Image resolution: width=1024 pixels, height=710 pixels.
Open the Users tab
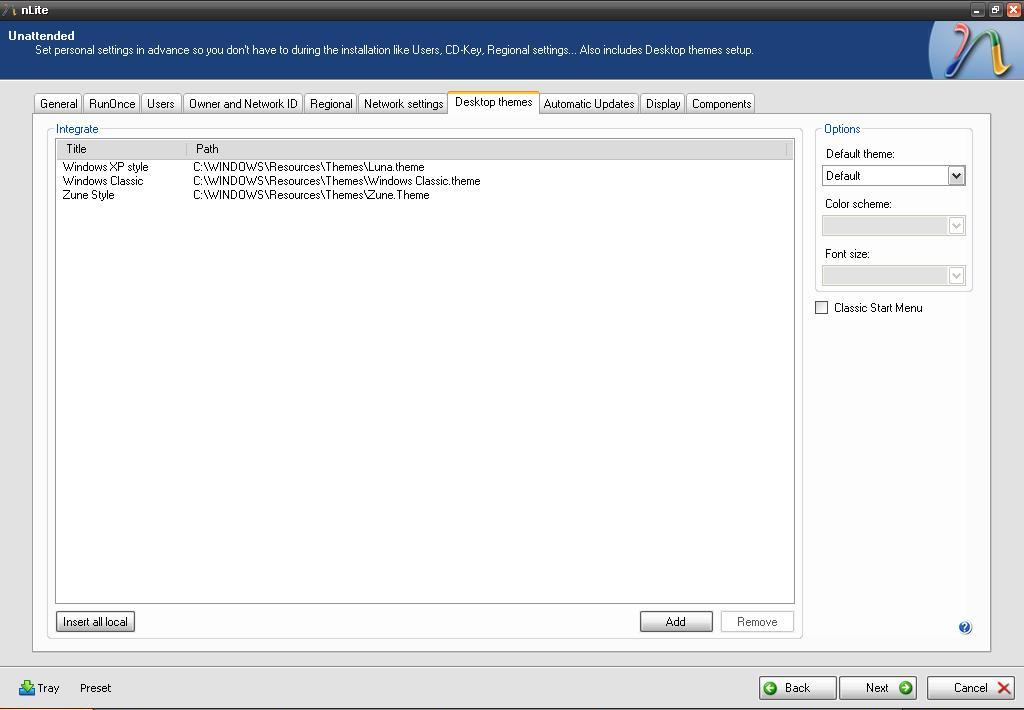click(161, 104)
